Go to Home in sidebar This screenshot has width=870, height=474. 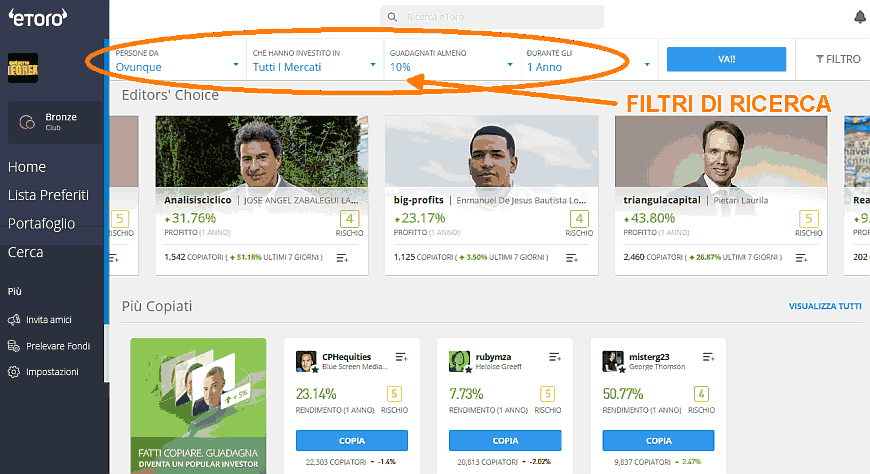[27, 167]
